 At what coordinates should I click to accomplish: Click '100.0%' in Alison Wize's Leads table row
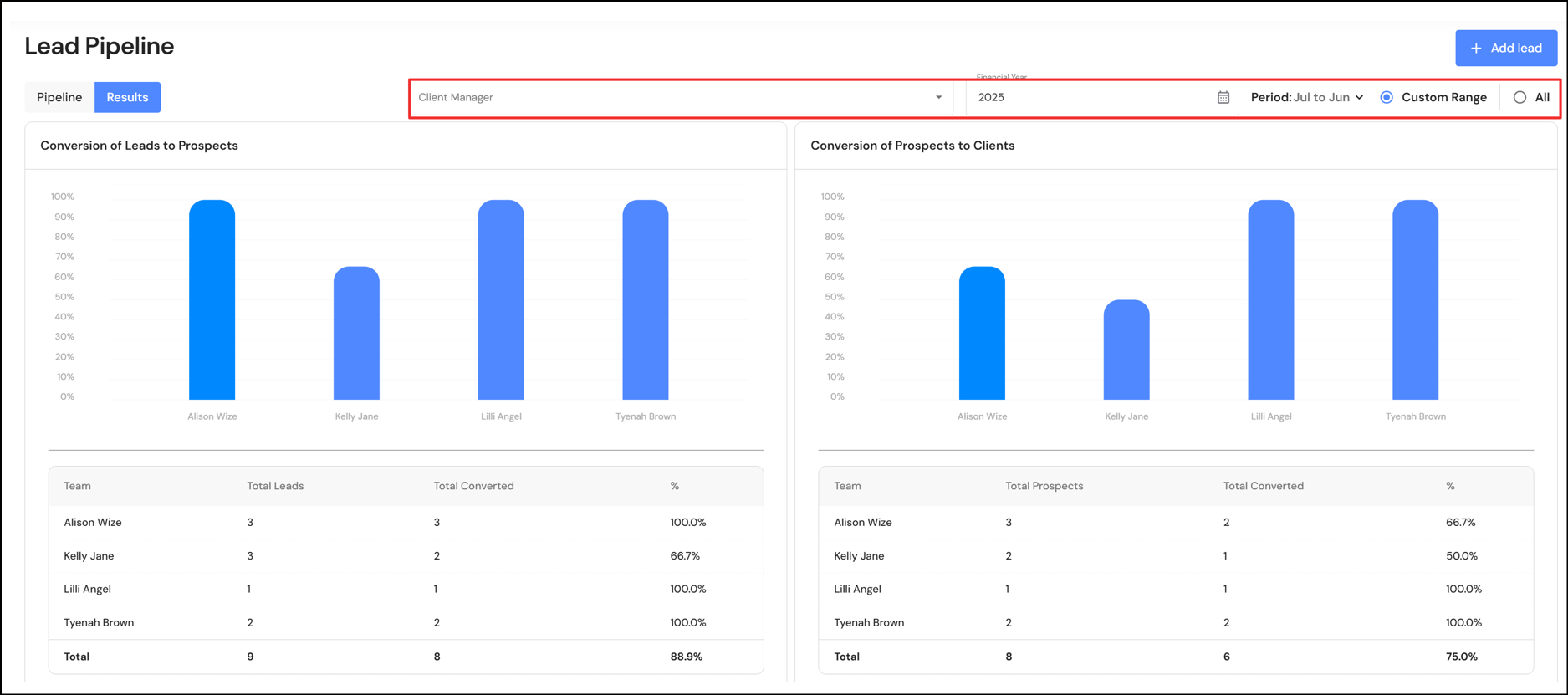coord(688,523)
